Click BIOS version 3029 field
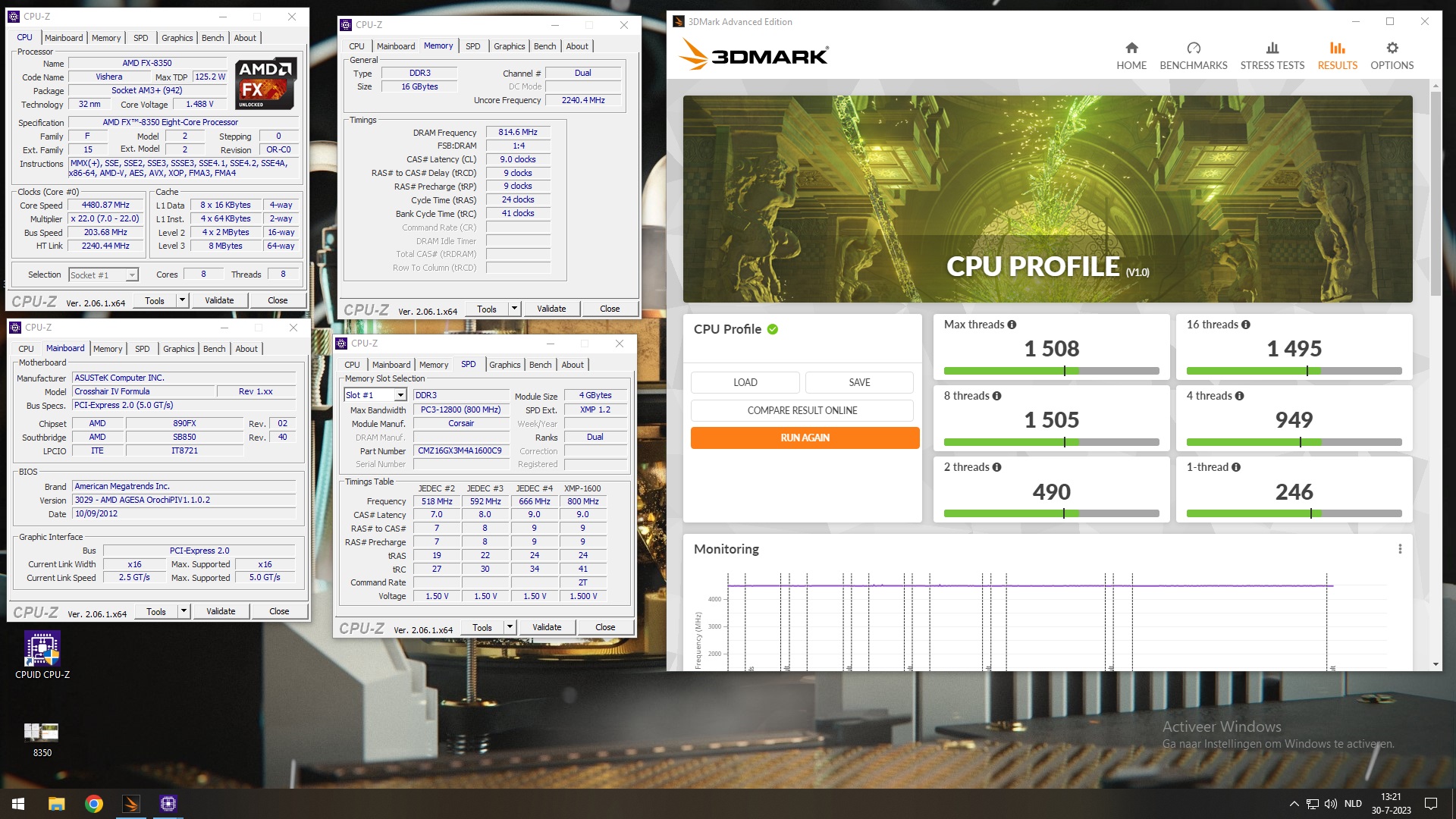Viewport: 1456px width, 819px height. click(x=184, y=500)
